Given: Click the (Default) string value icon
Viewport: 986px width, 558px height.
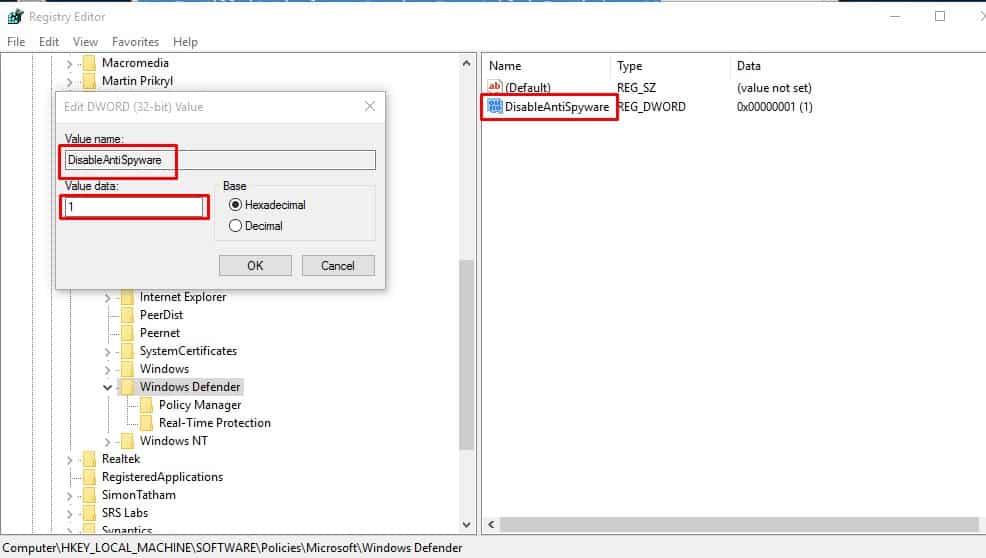Looking at the screenshot, I should tap(495, 87).
